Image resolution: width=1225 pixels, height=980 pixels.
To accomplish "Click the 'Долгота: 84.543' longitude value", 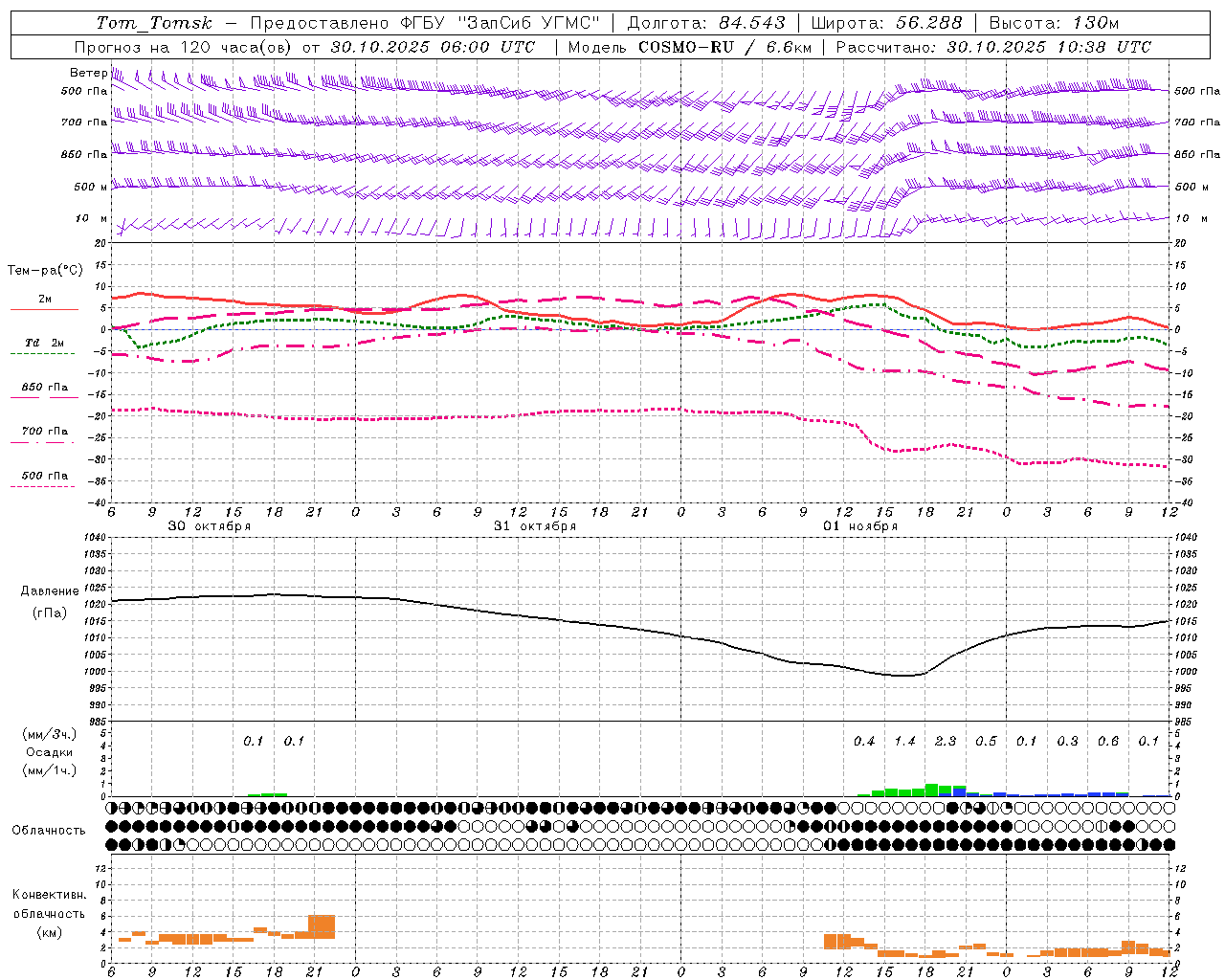I will (x=706, y=23).
